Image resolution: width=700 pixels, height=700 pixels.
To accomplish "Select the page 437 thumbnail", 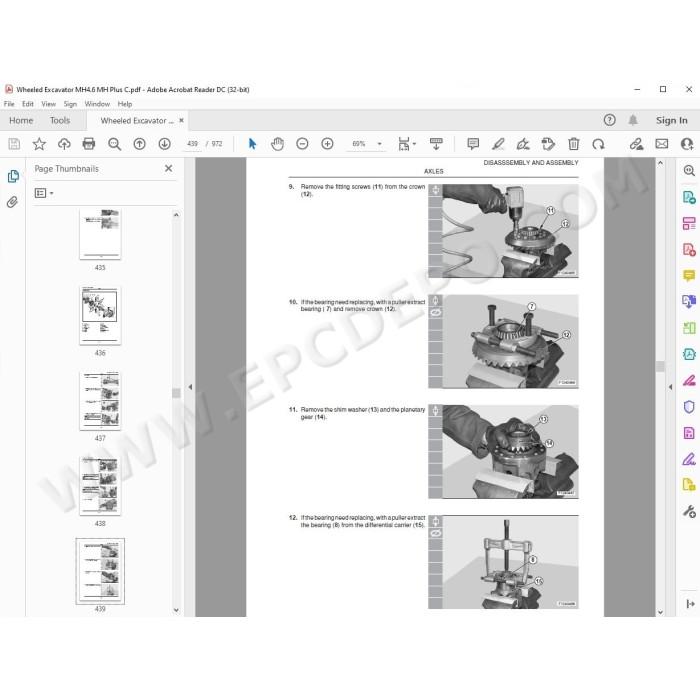I will click(100, 400).
